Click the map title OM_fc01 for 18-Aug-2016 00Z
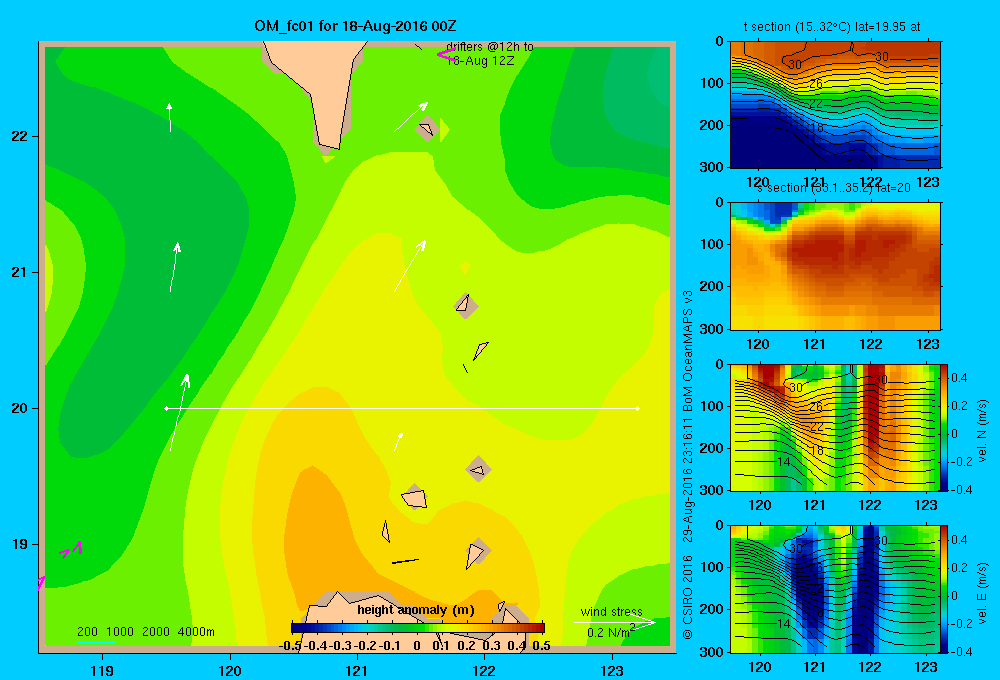This screenshot has height=680, width=1000. (355, 26)
